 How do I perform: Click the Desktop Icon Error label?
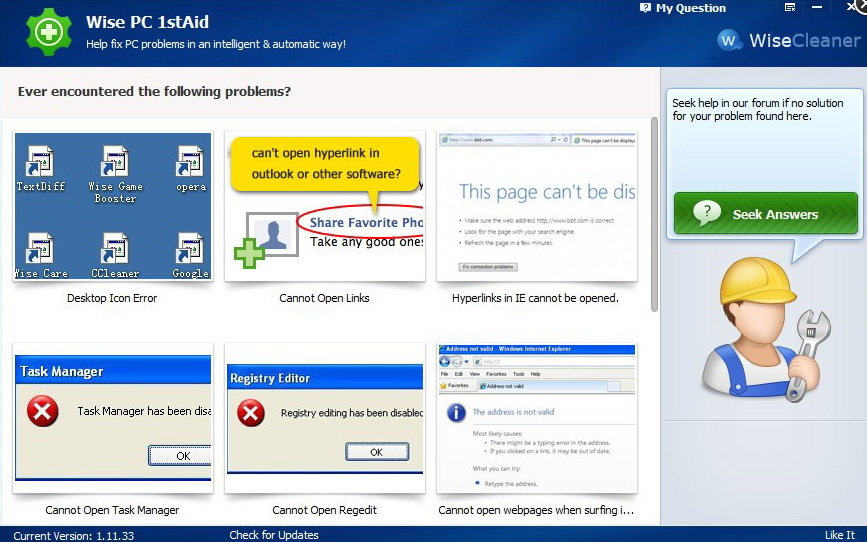pos(112,298)
